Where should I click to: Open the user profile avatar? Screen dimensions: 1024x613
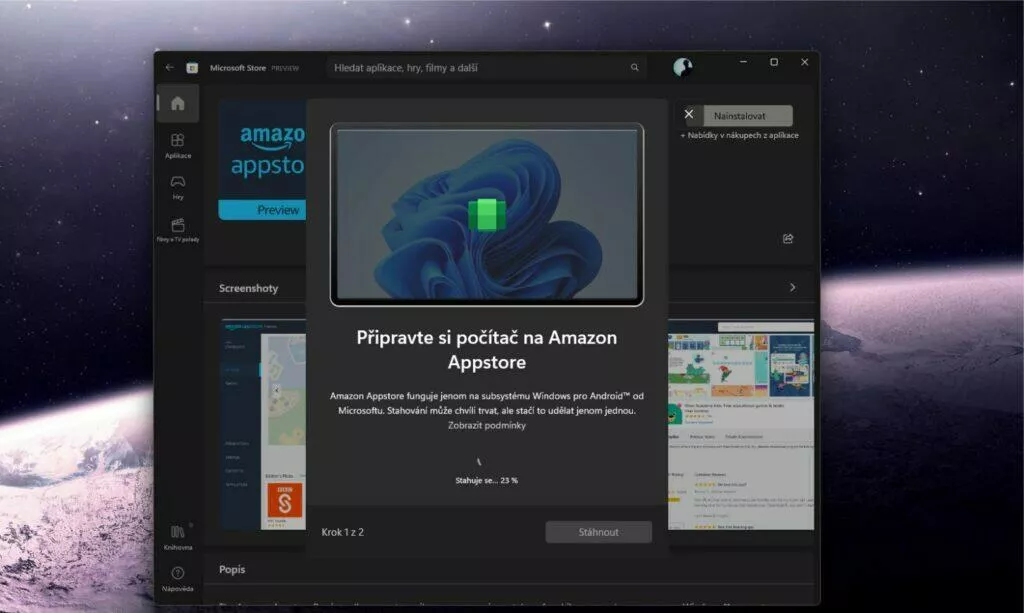coord(682,67)
